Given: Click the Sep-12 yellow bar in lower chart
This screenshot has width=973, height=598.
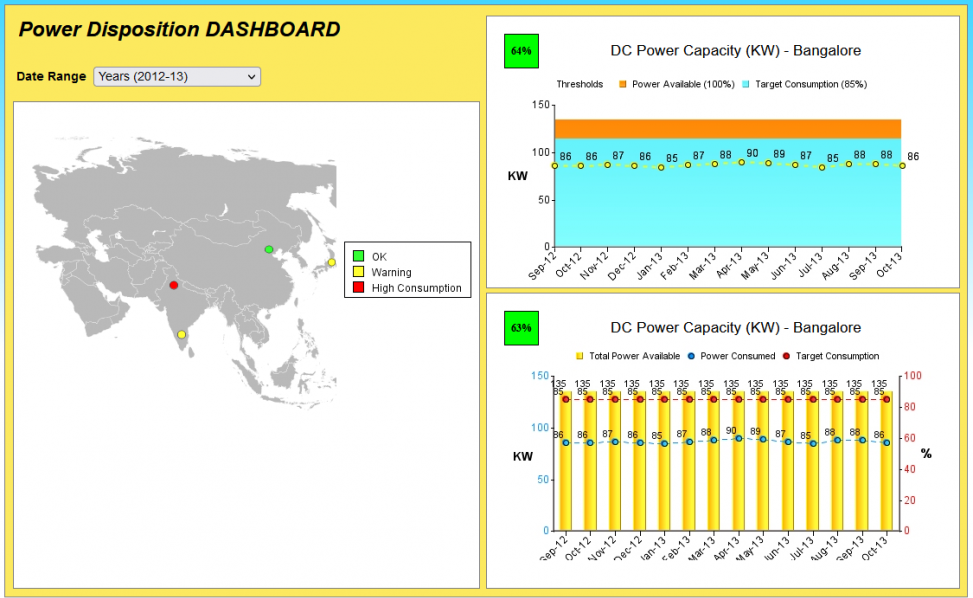Looking at the screenshot, I should click(566, 470).
